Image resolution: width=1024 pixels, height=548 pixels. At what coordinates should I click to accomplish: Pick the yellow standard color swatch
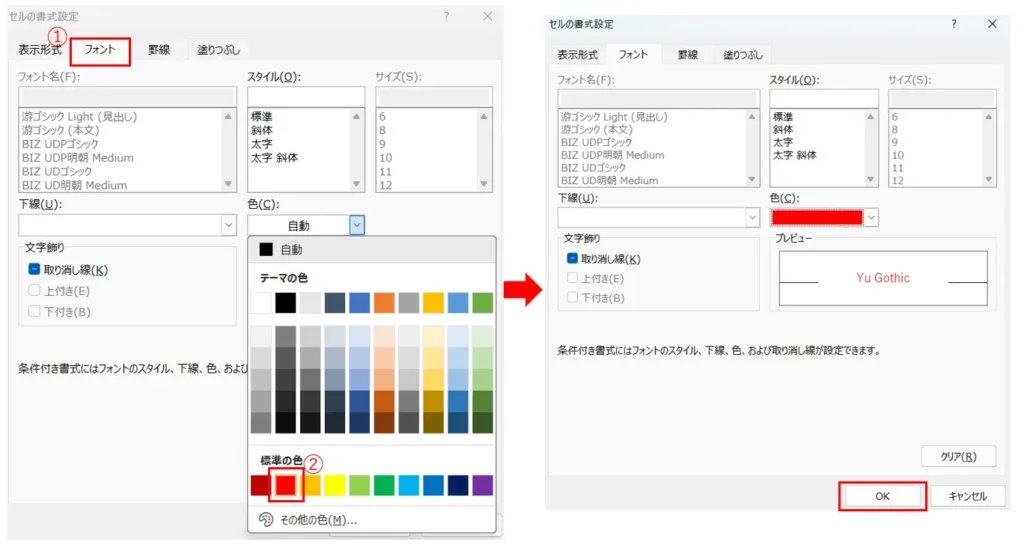click(335, 485)
